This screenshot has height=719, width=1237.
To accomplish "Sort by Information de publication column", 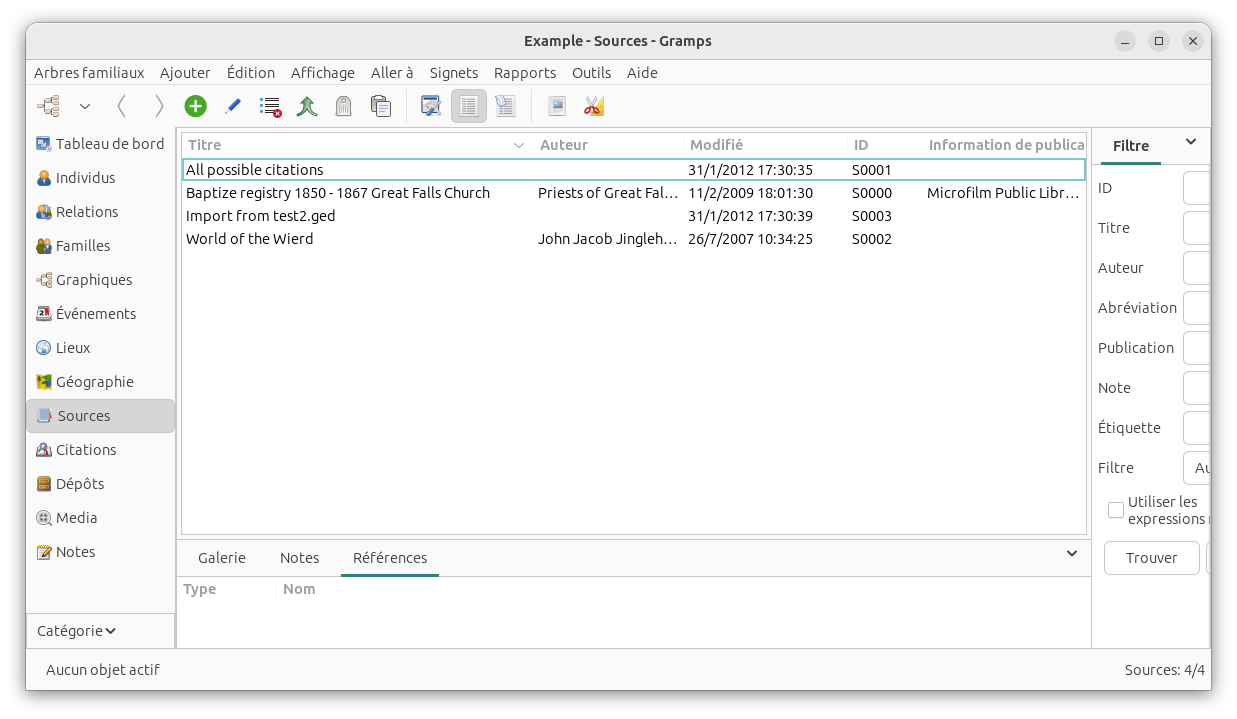I will [x=1004, y=145].
